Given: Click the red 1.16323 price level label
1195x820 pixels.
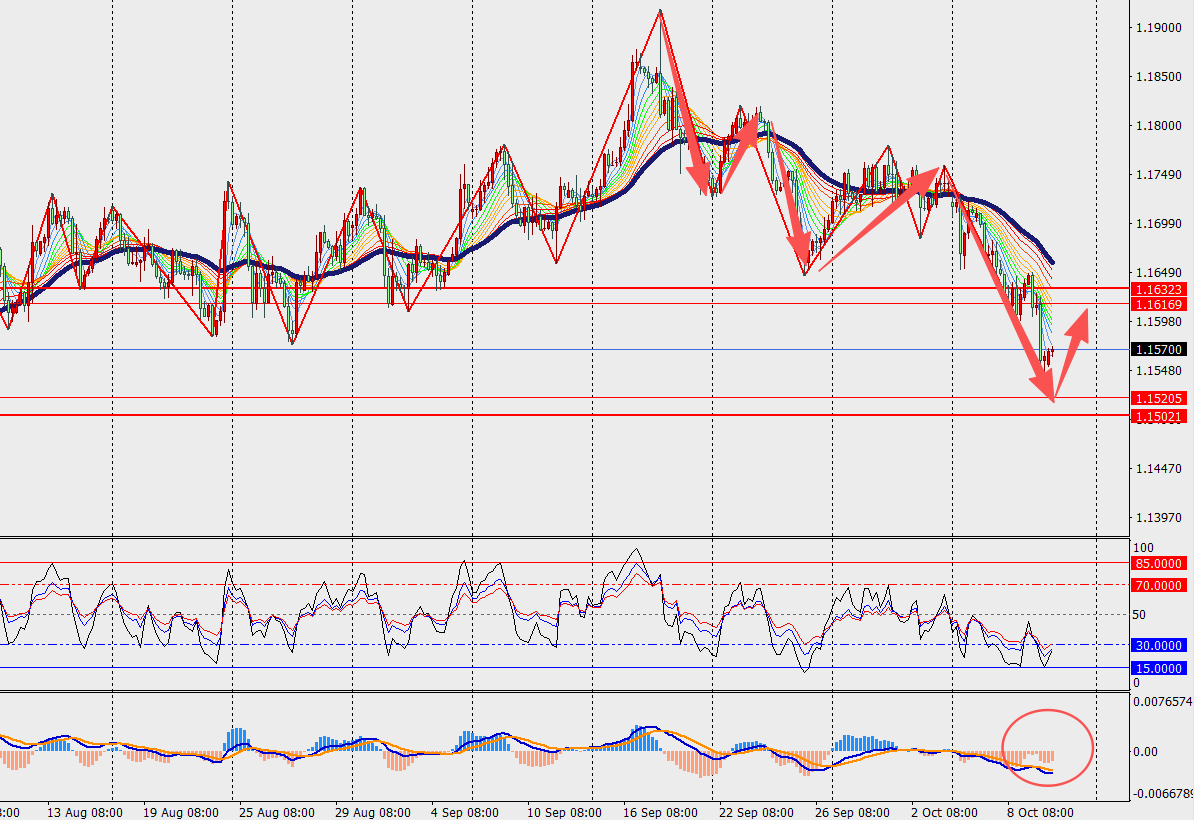Looking at the screenshot, I should click(1158, 289).
